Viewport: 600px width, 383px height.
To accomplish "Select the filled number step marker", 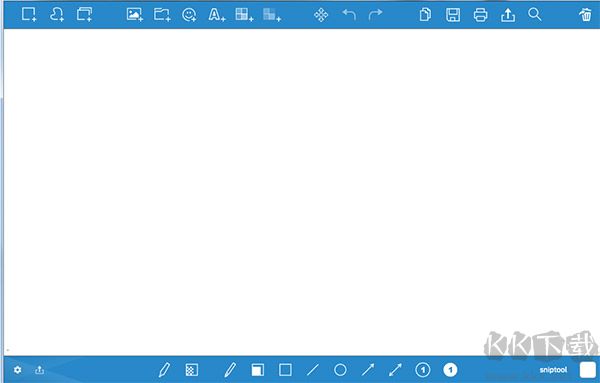I will (x=450, y=370).
